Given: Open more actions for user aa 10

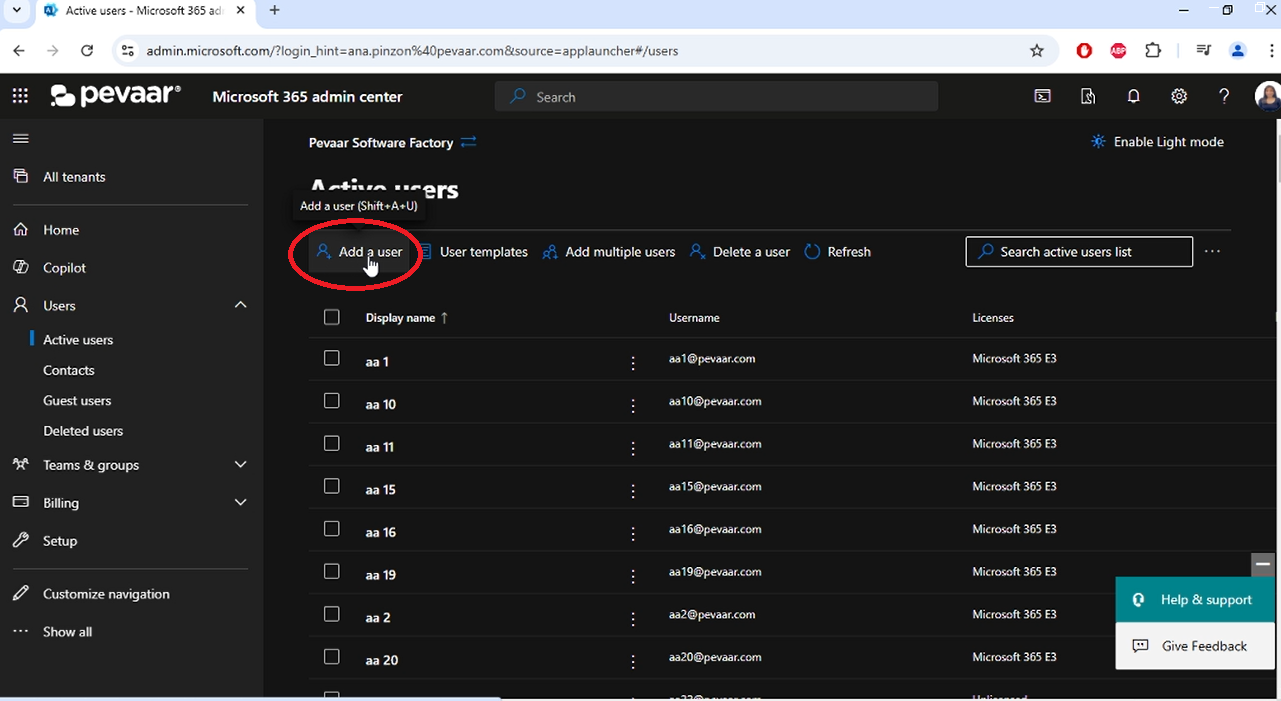Looking at the screenshot, I should pos(633,406).
